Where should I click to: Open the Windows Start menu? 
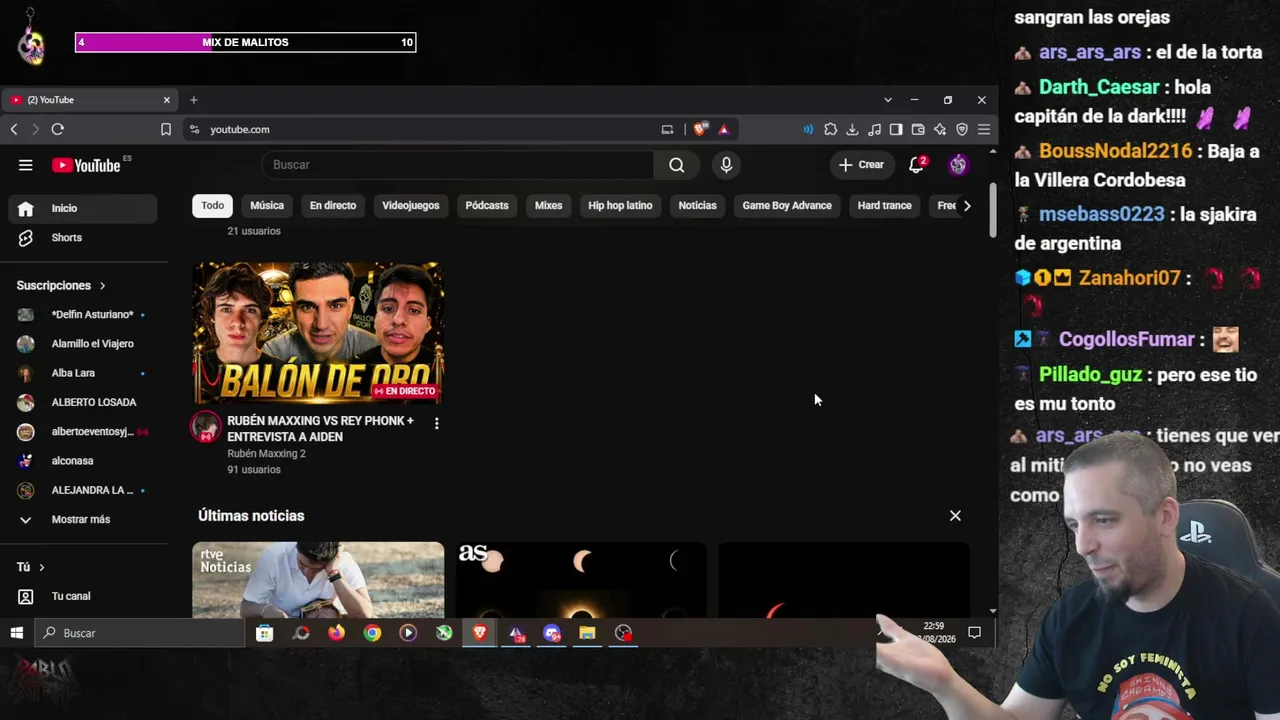(x=16, y=633)
